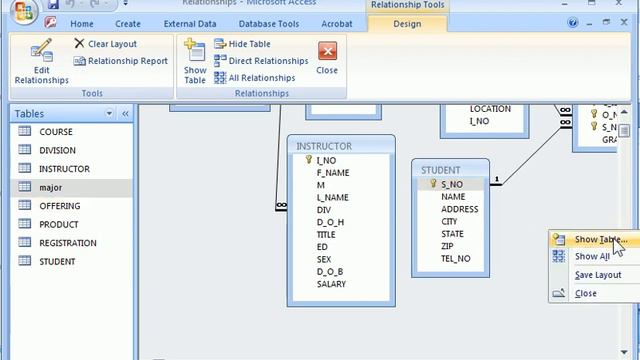
Task: Open the Tables navigation pane dropdown
Action: click(109, 113)
